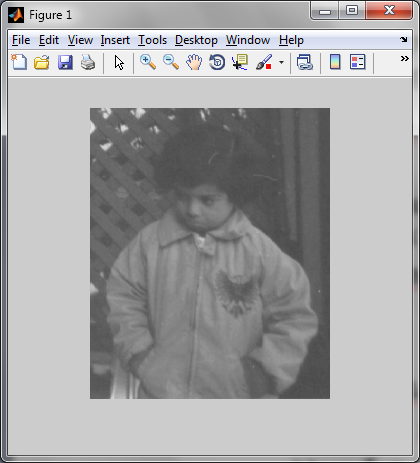
Task: Insert a legend using the toolbar icon
Action: coord(358,62)
